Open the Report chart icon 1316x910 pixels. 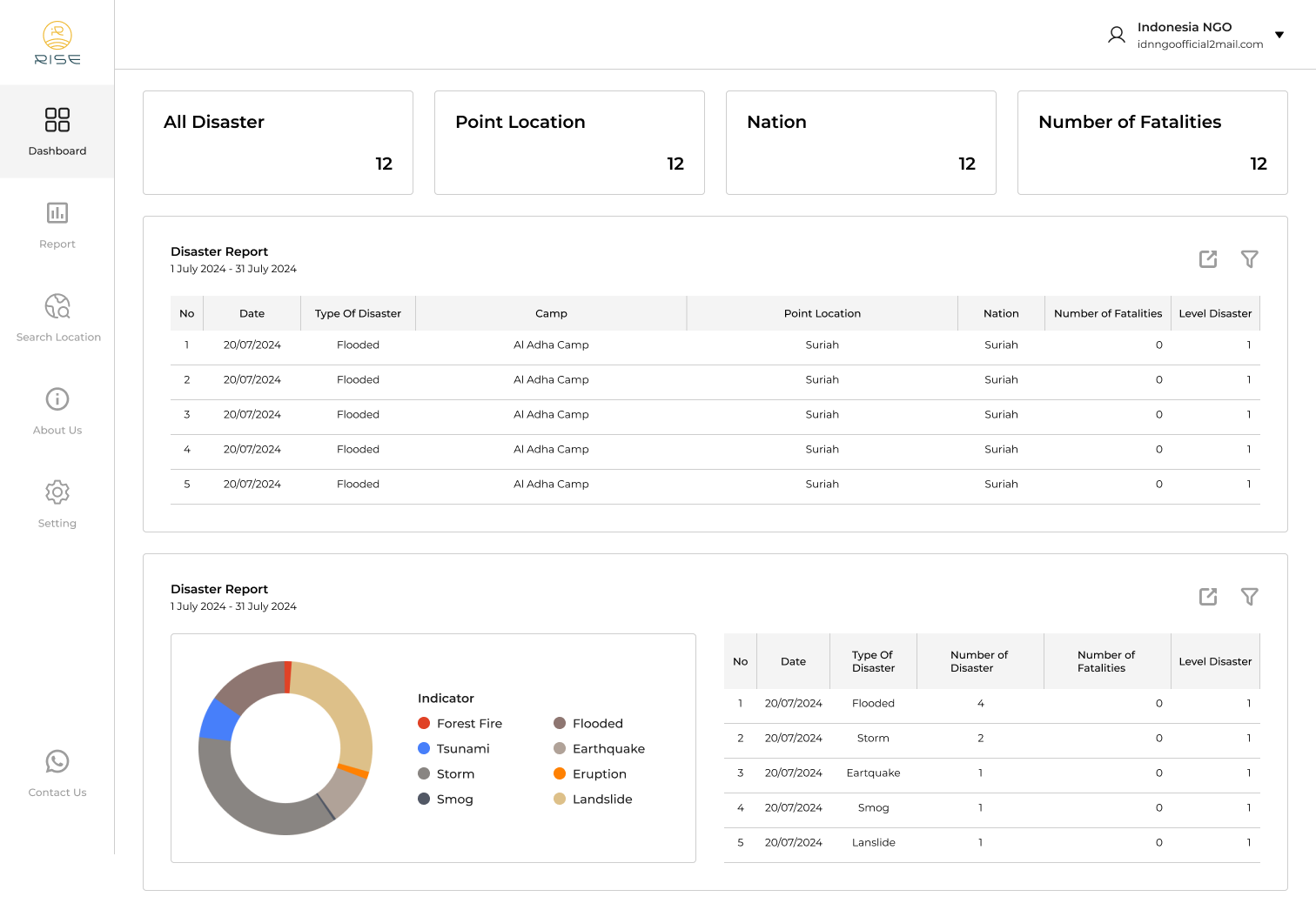pos(57,212)
